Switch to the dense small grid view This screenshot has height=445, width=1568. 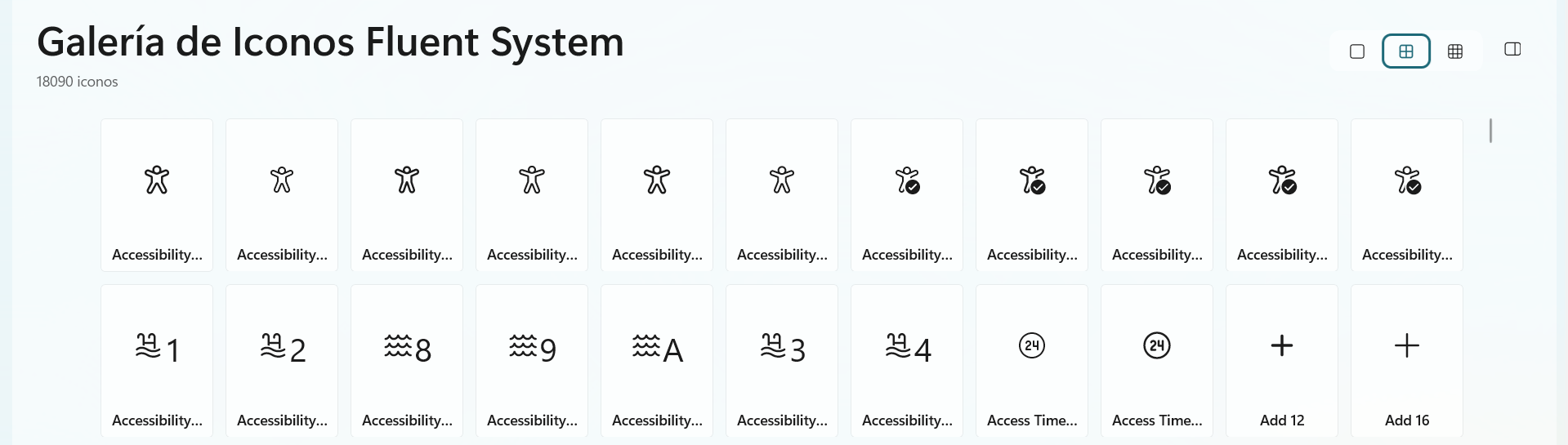pyautogui.click(x=1455, y=51)
